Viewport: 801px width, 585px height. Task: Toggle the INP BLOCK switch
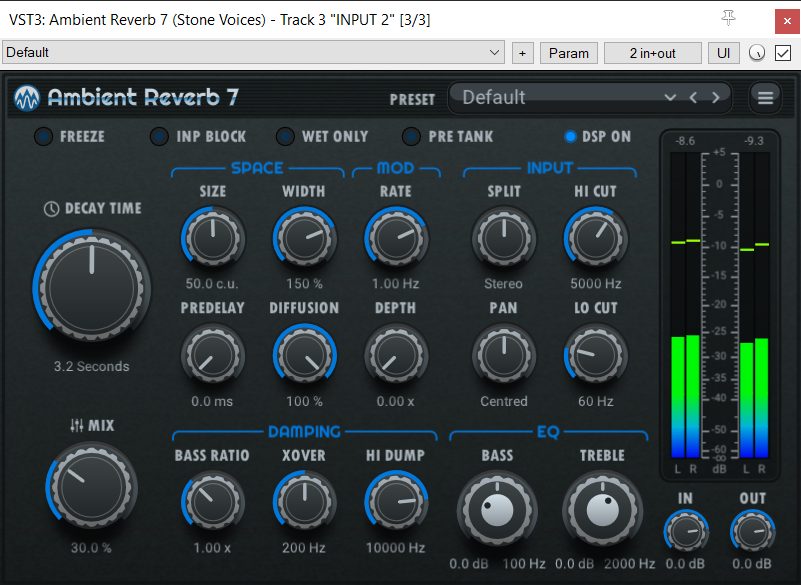(x=159, y=136)
